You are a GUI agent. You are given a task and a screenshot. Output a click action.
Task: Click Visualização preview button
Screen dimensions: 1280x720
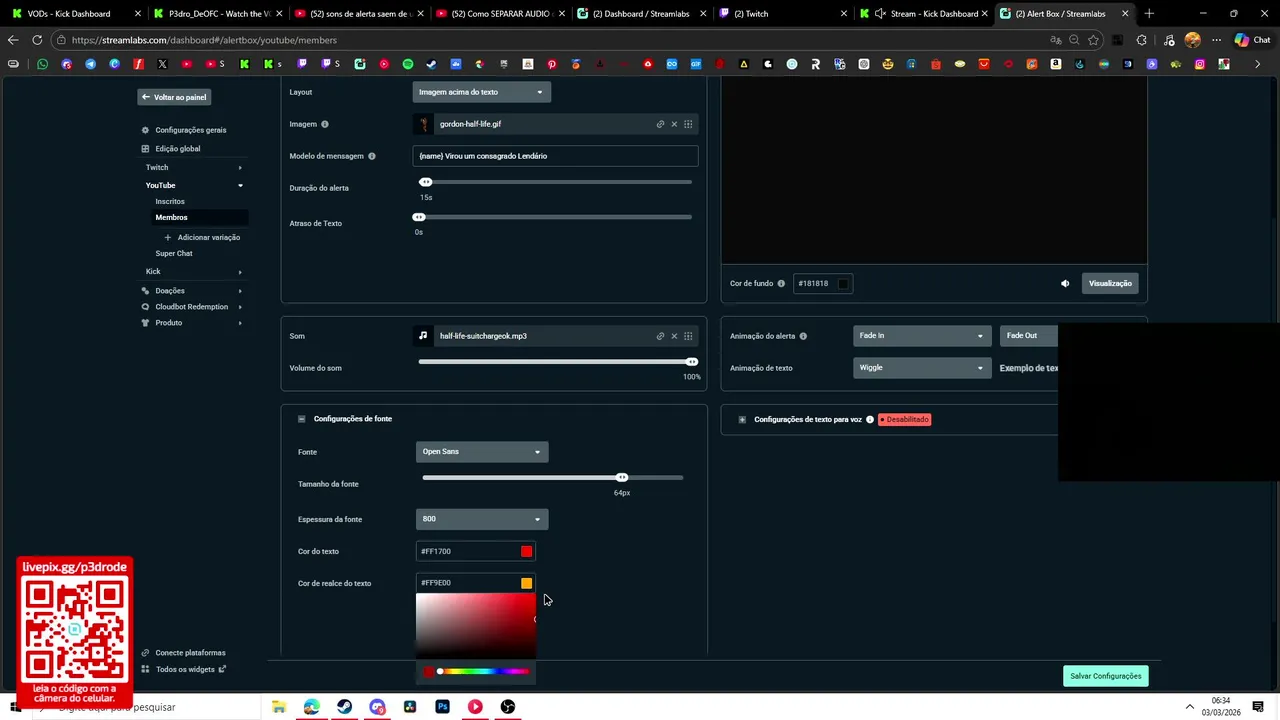click(1110, 283)
